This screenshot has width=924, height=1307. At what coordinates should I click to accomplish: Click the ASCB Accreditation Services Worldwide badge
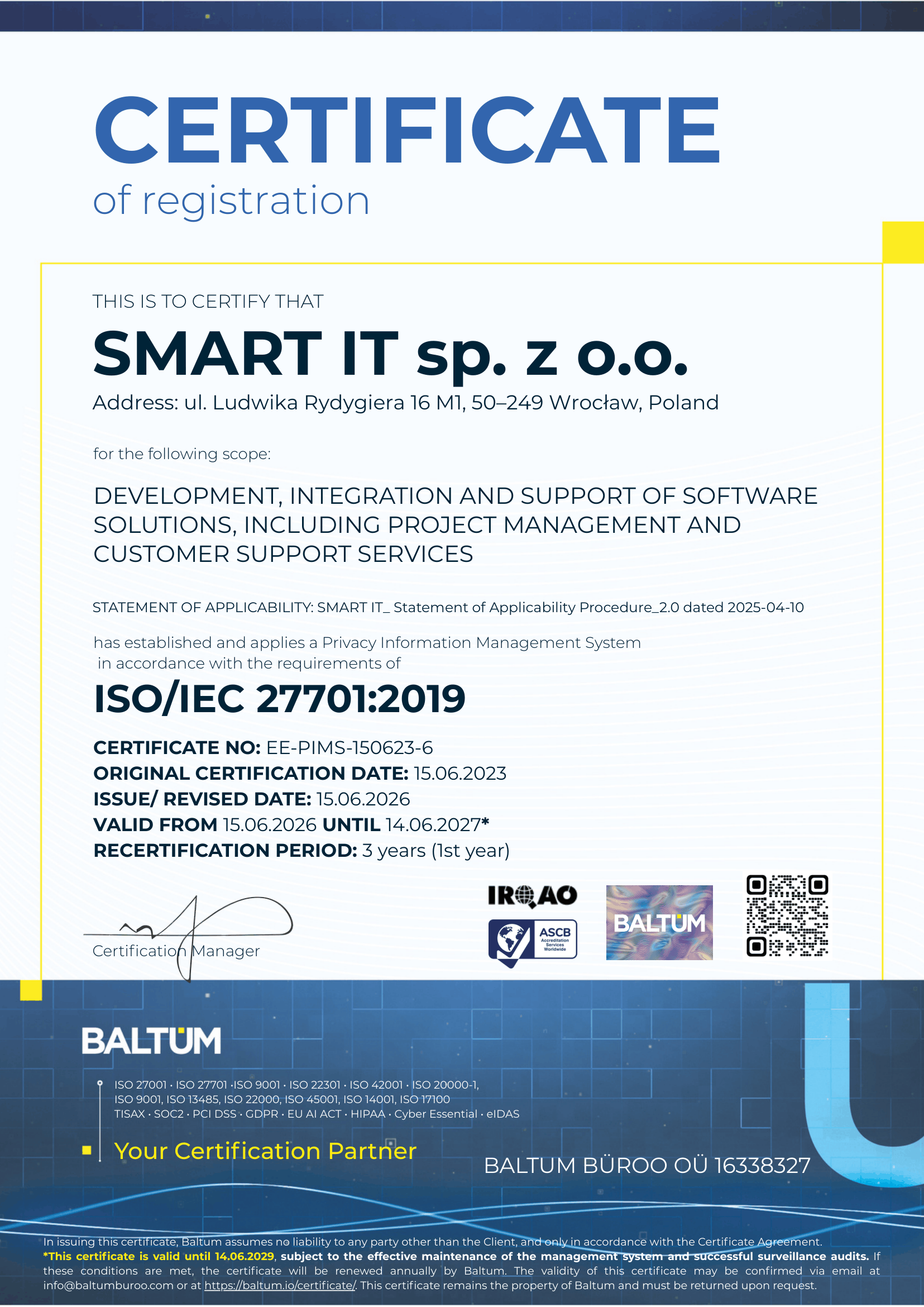(x=533, y=943)
